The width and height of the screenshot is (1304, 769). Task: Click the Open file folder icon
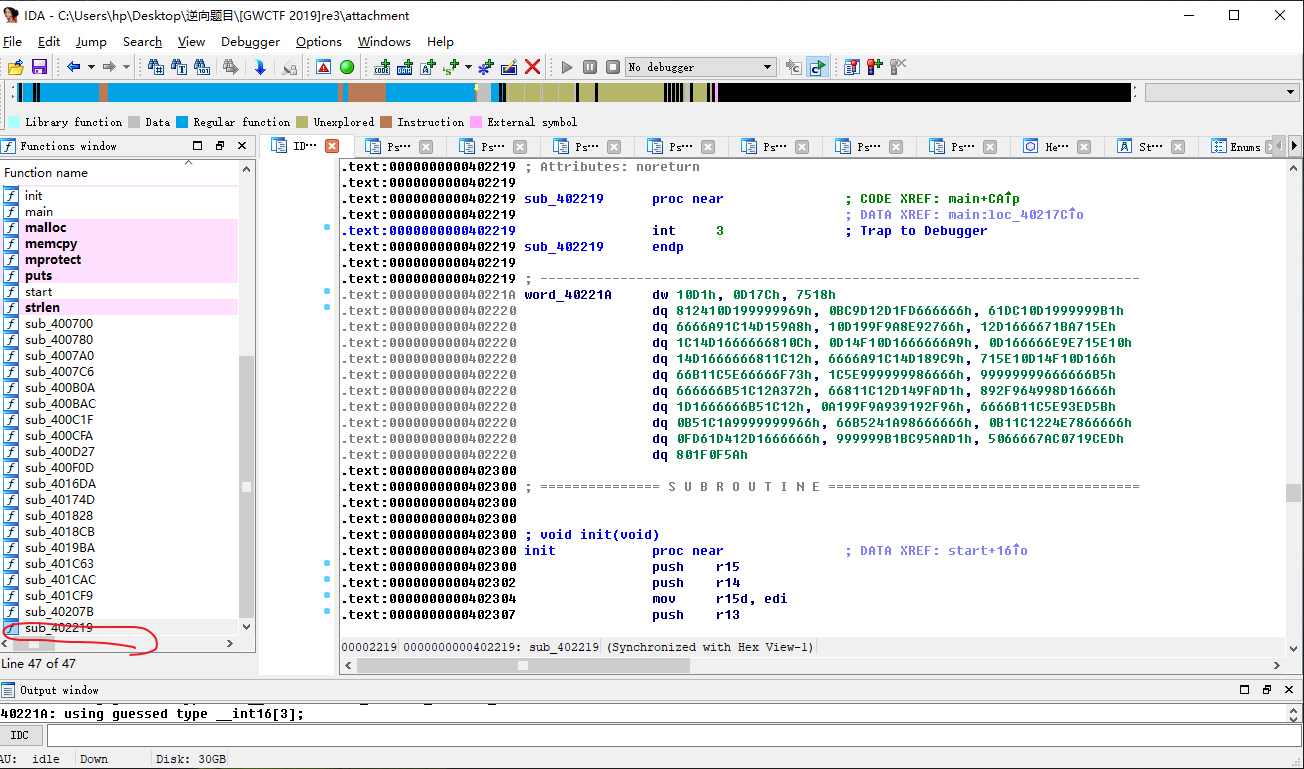(x=15, y=67)
